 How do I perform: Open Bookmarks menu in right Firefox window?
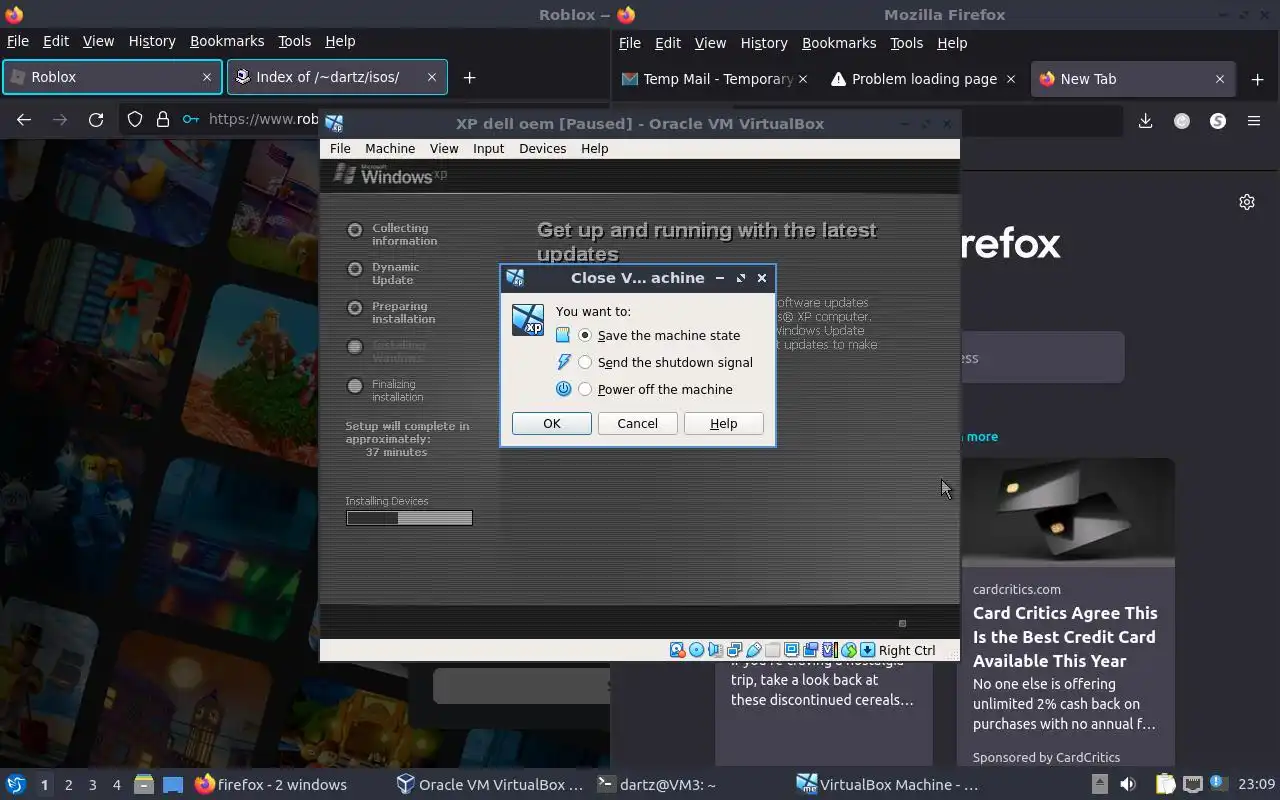click(x=839, y=43)
